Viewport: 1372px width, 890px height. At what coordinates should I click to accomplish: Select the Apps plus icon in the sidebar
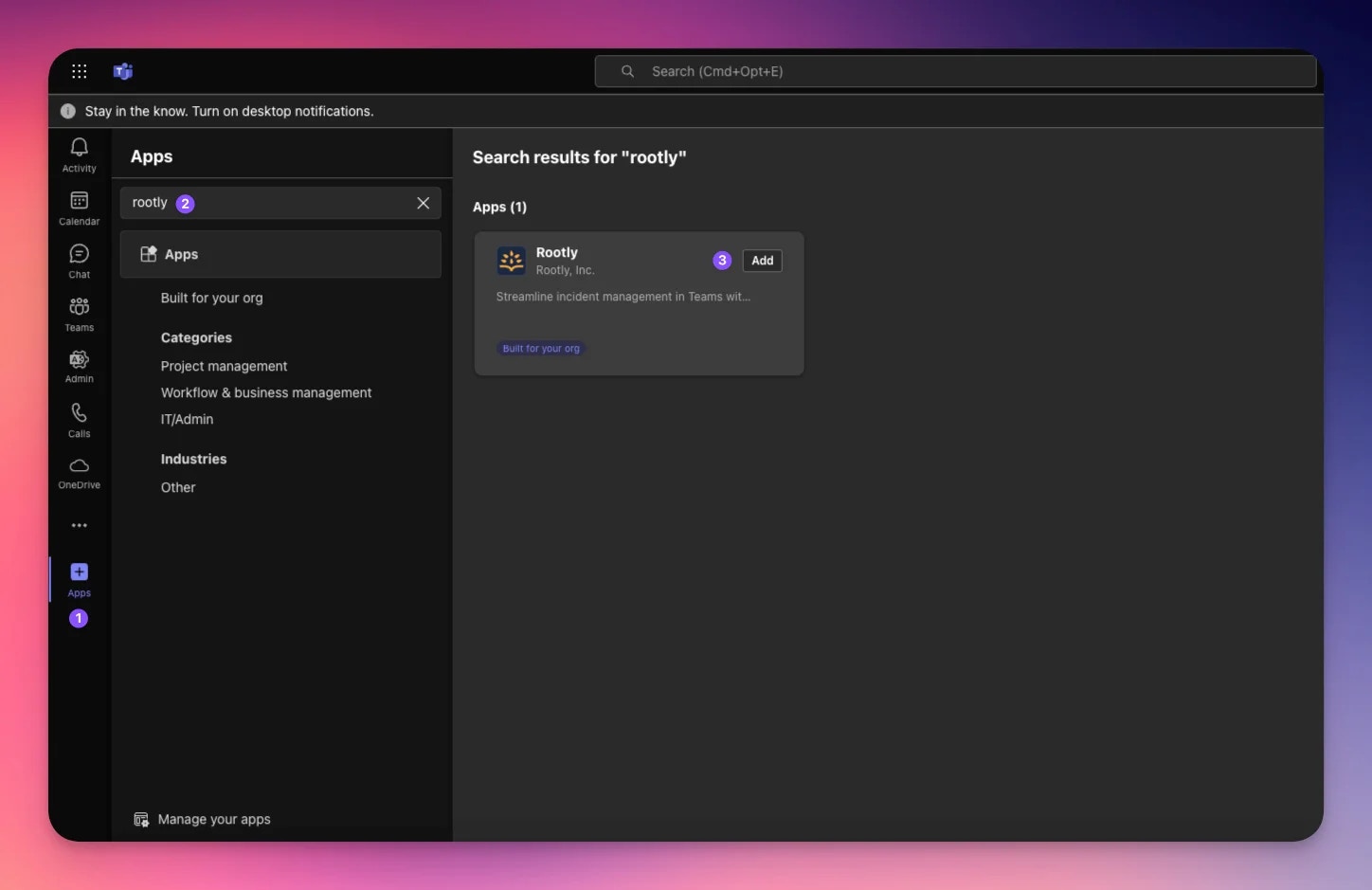click(x=80, y=572)
